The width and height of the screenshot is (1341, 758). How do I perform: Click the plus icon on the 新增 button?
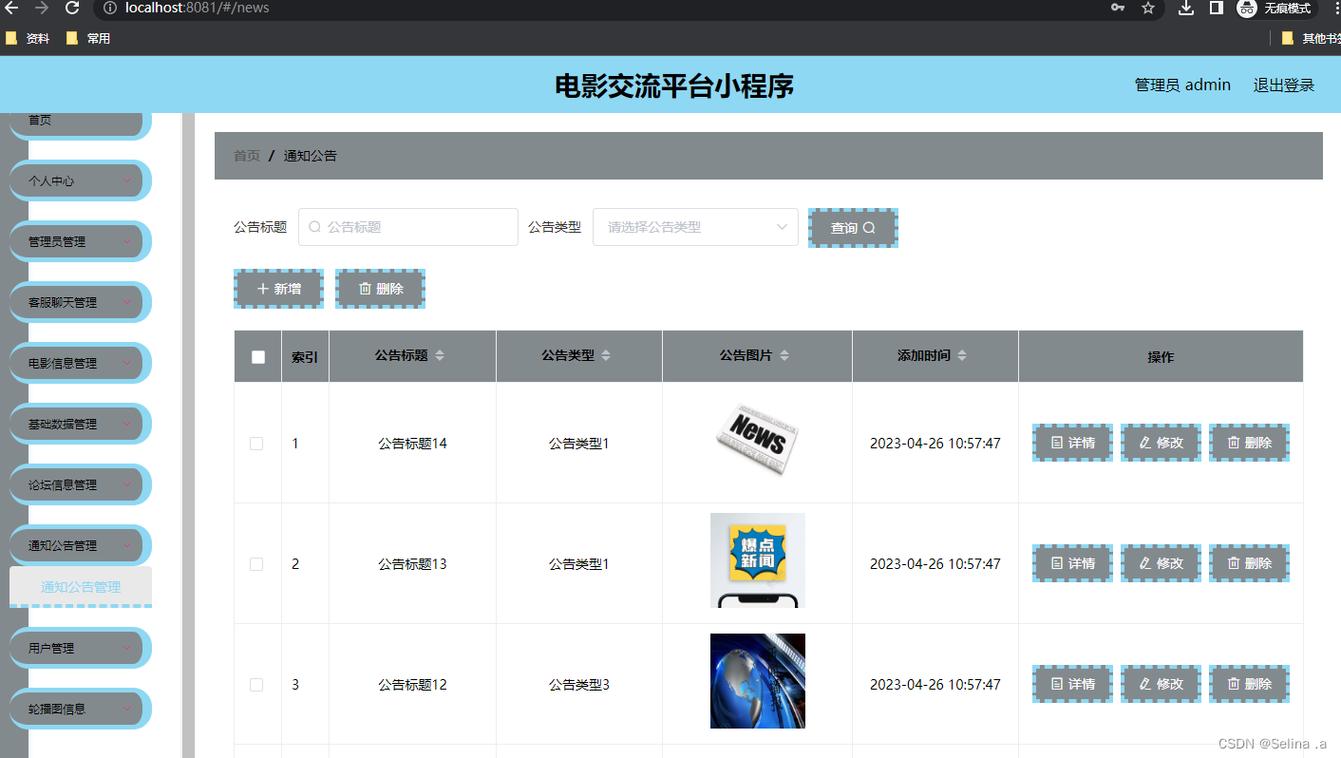tap(262, 288)
